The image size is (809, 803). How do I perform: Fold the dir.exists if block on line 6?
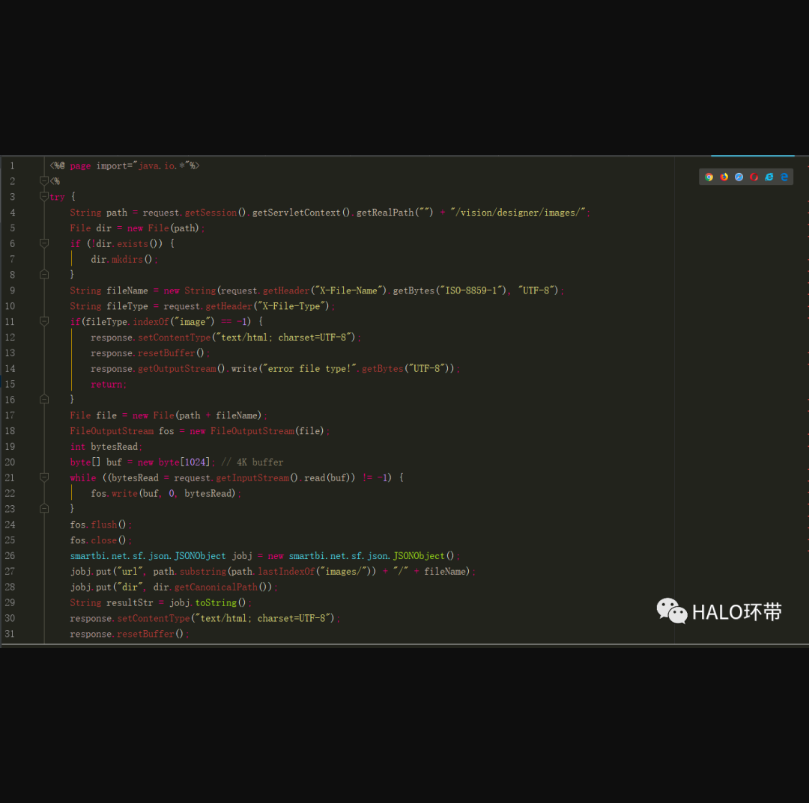click(44, 243)
